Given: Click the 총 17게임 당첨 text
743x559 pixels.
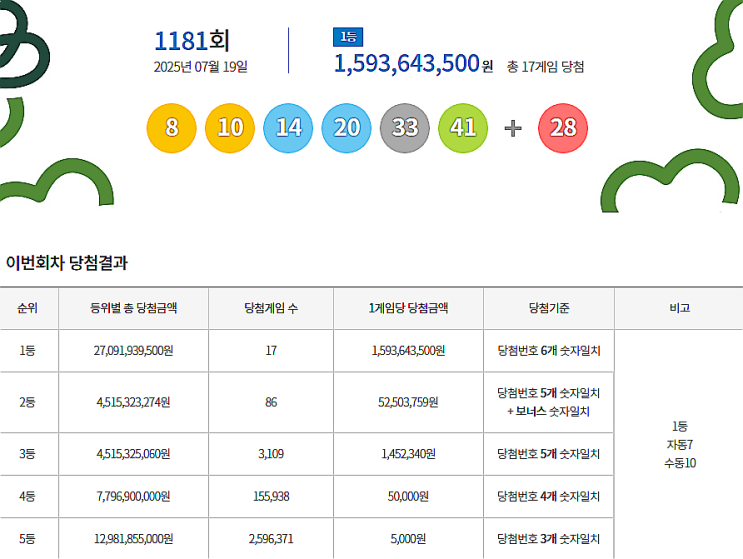Looking at the screenshot, I should click(545, 67).
